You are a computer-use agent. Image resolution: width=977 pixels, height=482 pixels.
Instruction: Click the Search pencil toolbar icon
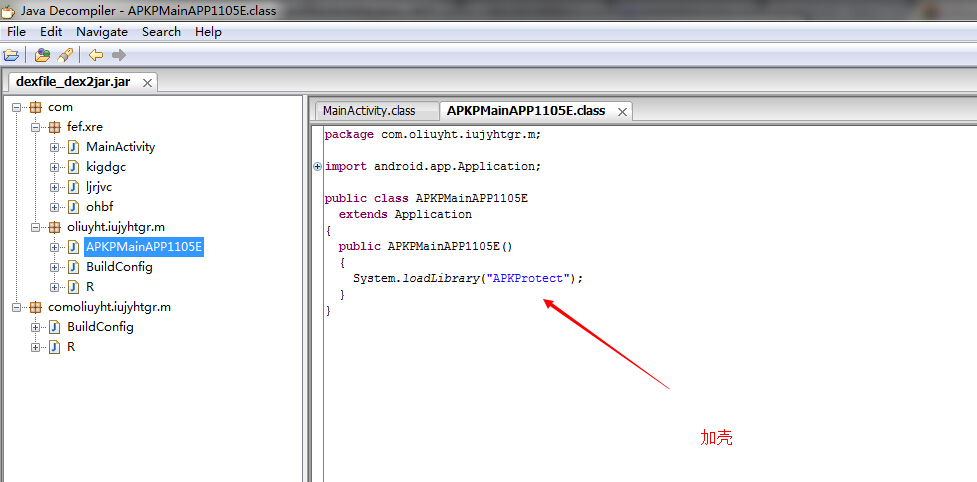tap(64, 55)
